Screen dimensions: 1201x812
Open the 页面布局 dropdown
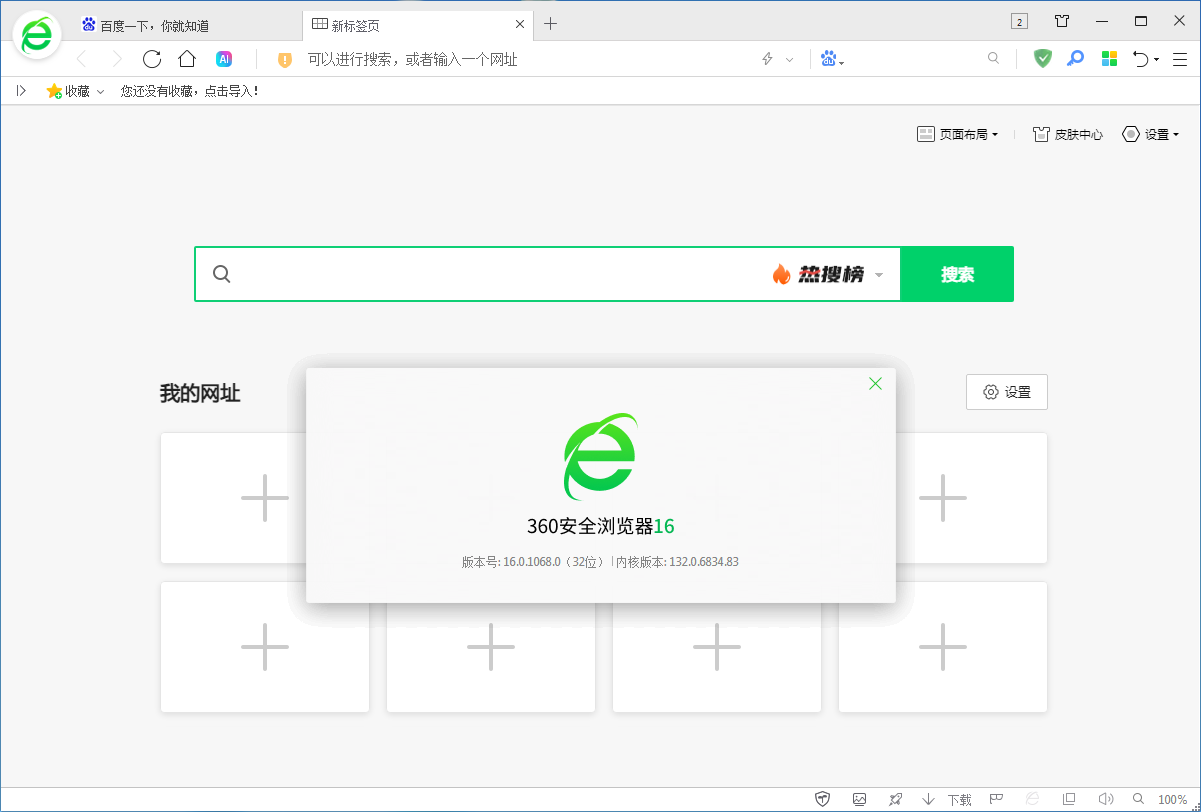tap(957, 133)
